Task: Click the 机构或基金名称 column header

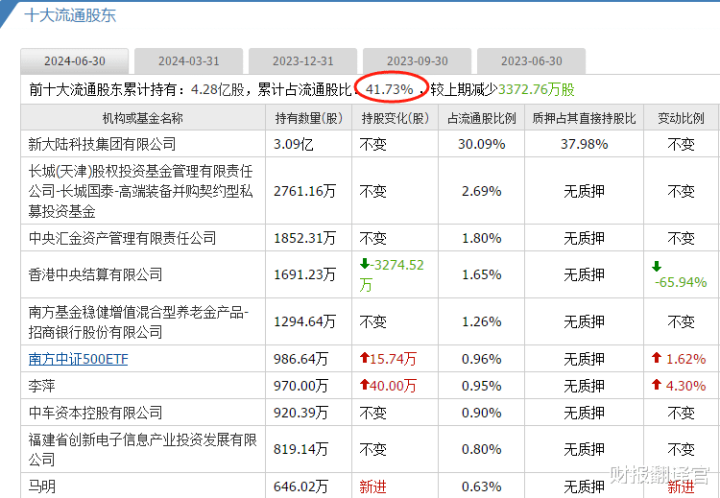Action: click(143, 118)
